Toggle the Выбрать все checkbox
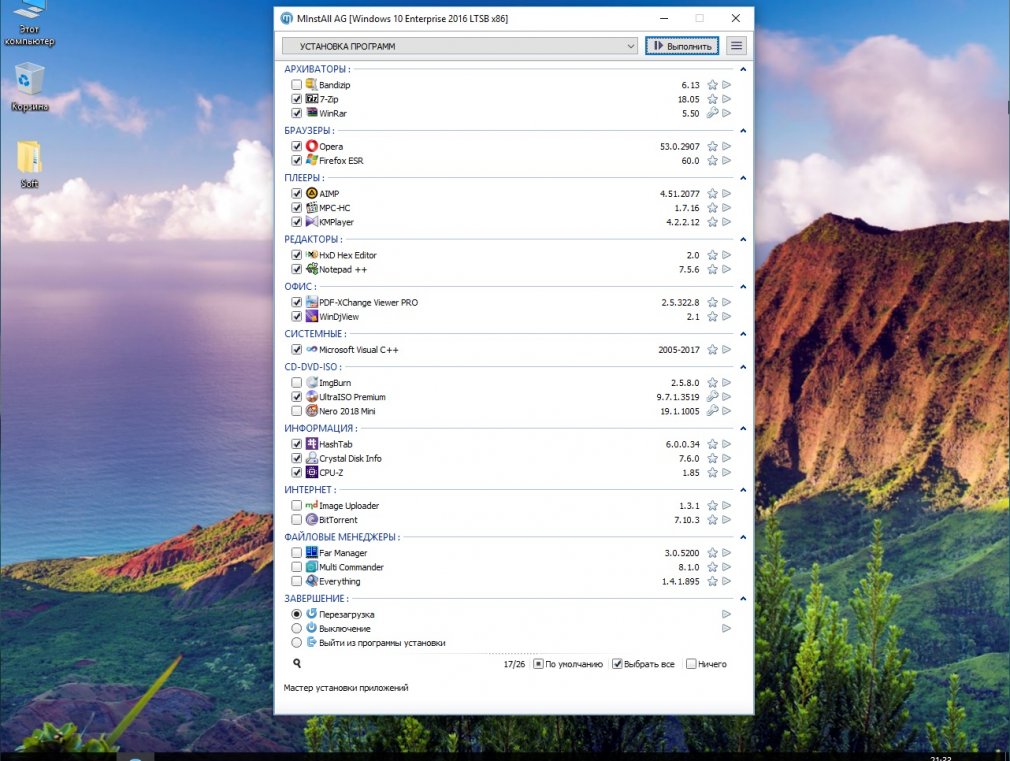This screenshot has width=1010, height=761. pyautogui.click(x=617, y=664)
